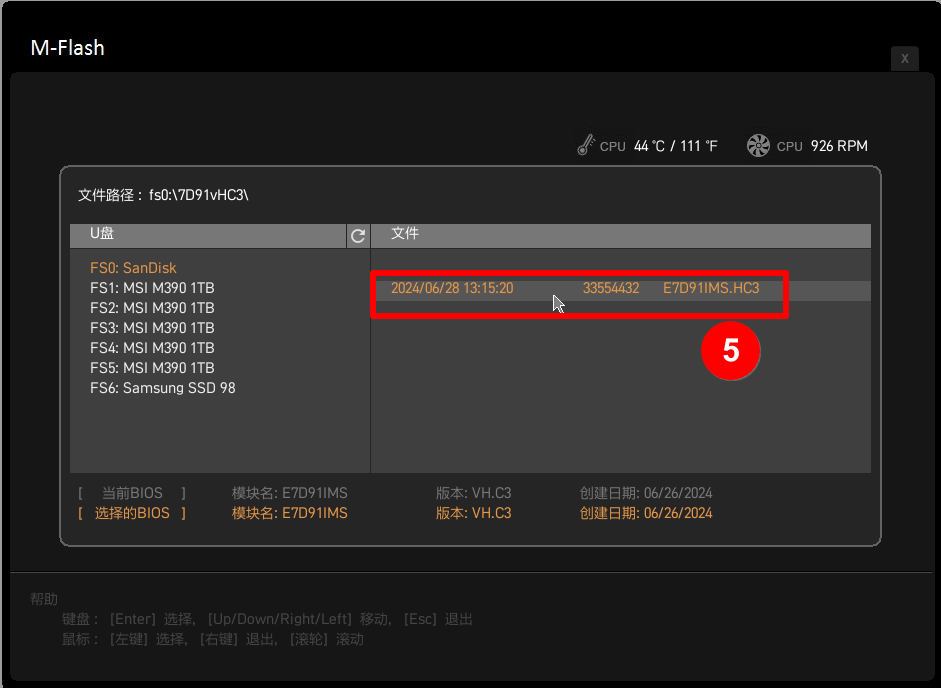The height and width of the screenshot is (688, 941).
Task: Select FS5: MSI M390 1TB drive
Action: pos(152,368)
